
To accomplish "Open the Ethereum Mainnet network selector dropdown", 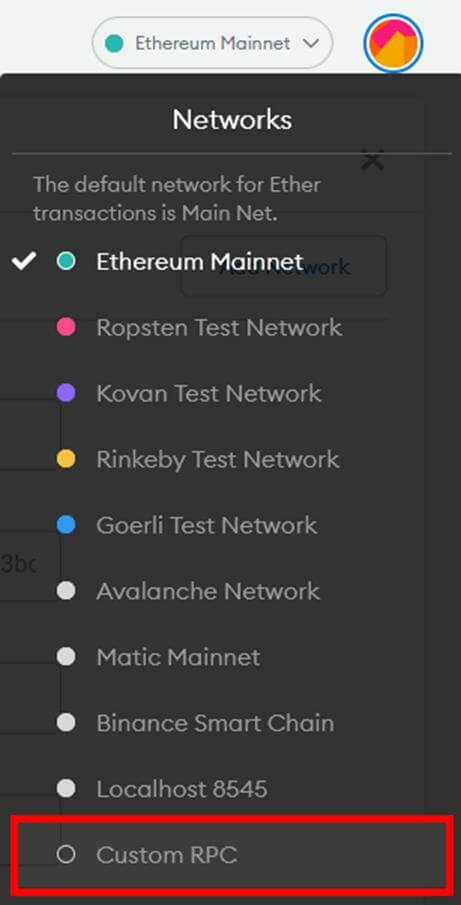I will (212, 43).
